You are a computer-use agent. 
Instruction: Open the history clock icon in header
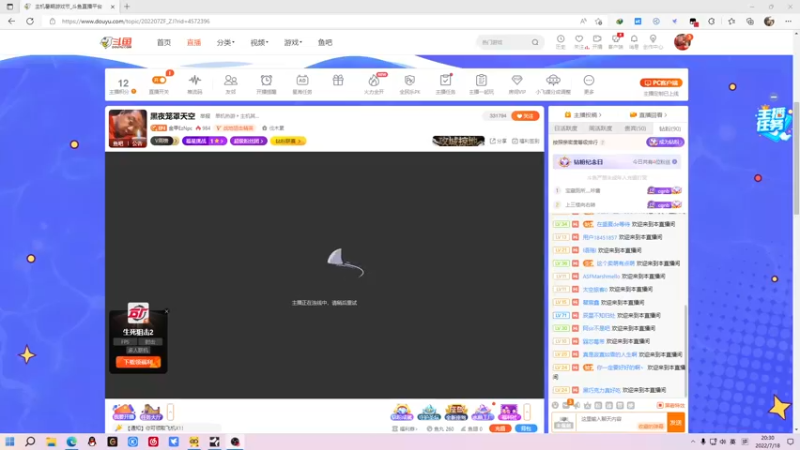click(x=560, y=39)
